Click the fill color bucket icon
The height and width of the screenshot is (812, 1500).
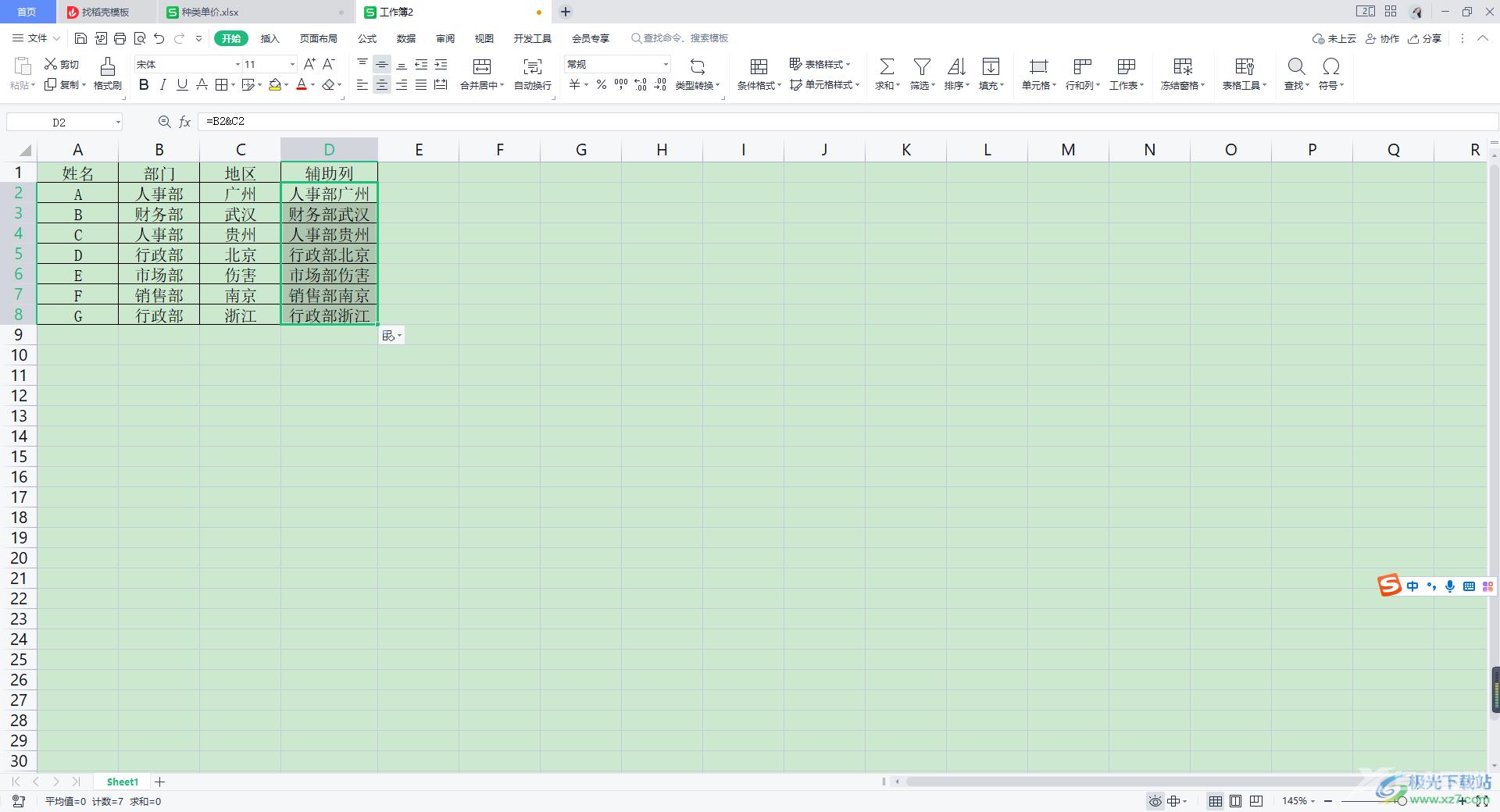[x=275, y=85]
